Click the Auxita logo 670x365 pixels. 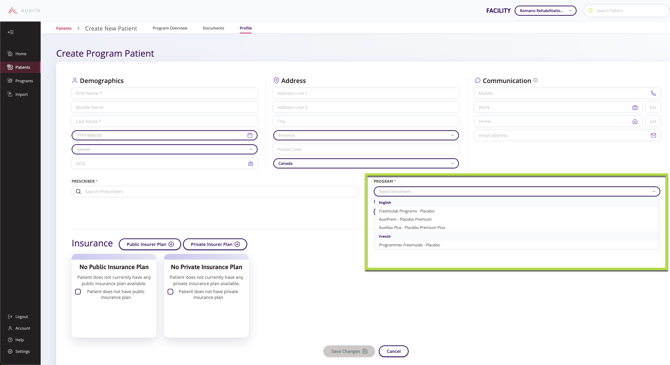[24, 10]
